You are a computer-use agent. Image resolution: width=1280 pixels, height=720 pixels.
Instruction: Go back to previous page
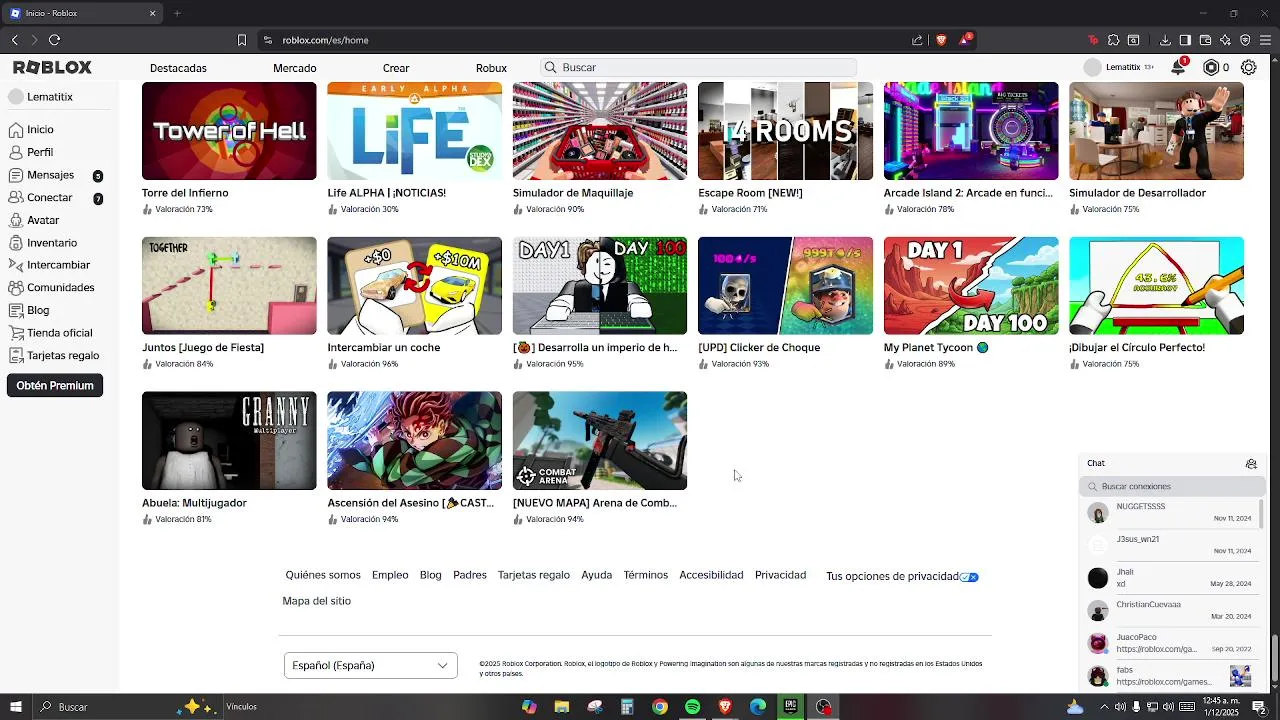pyautogui.click(x=14, y=40)
